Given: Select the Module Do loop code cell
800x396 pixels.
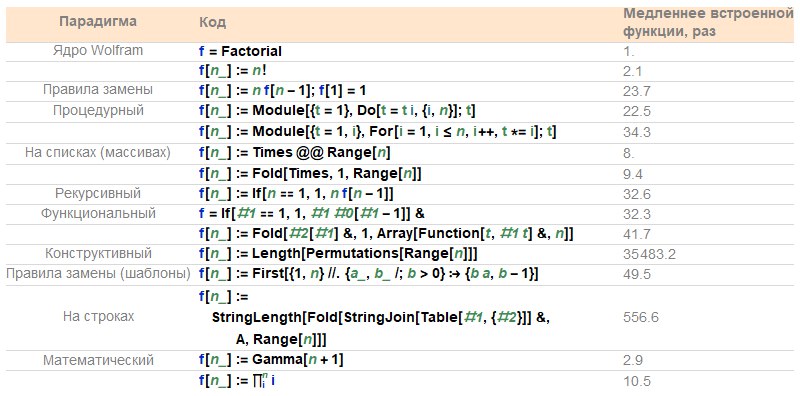Looking at the screenshot, I should [337, 112].
